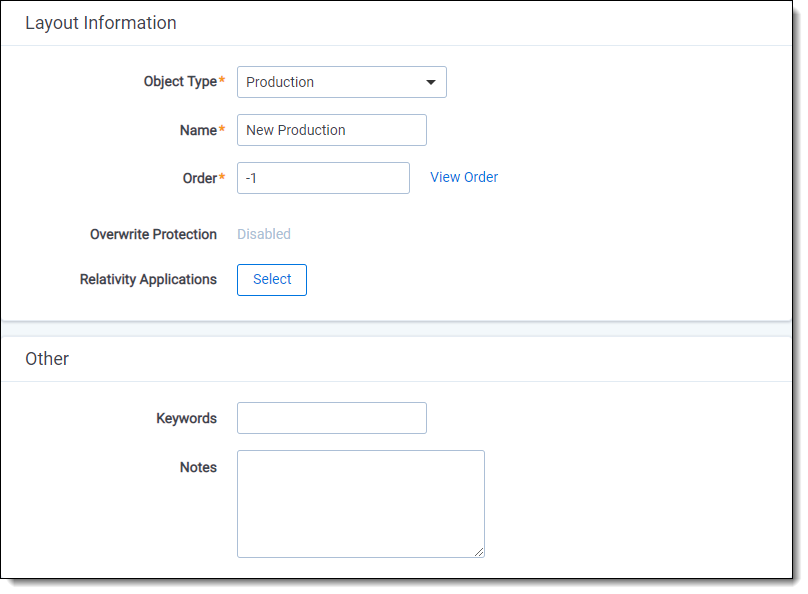Click the Disabled status for Overwrite Protection

(264, 234)
